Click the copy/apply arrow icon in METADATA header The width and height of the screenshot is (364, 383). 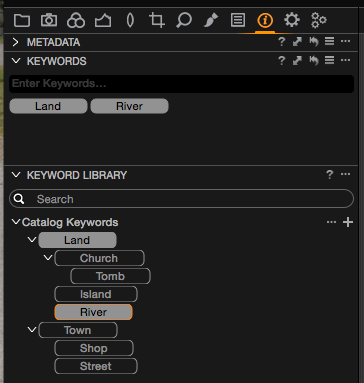tap(297, 41)
